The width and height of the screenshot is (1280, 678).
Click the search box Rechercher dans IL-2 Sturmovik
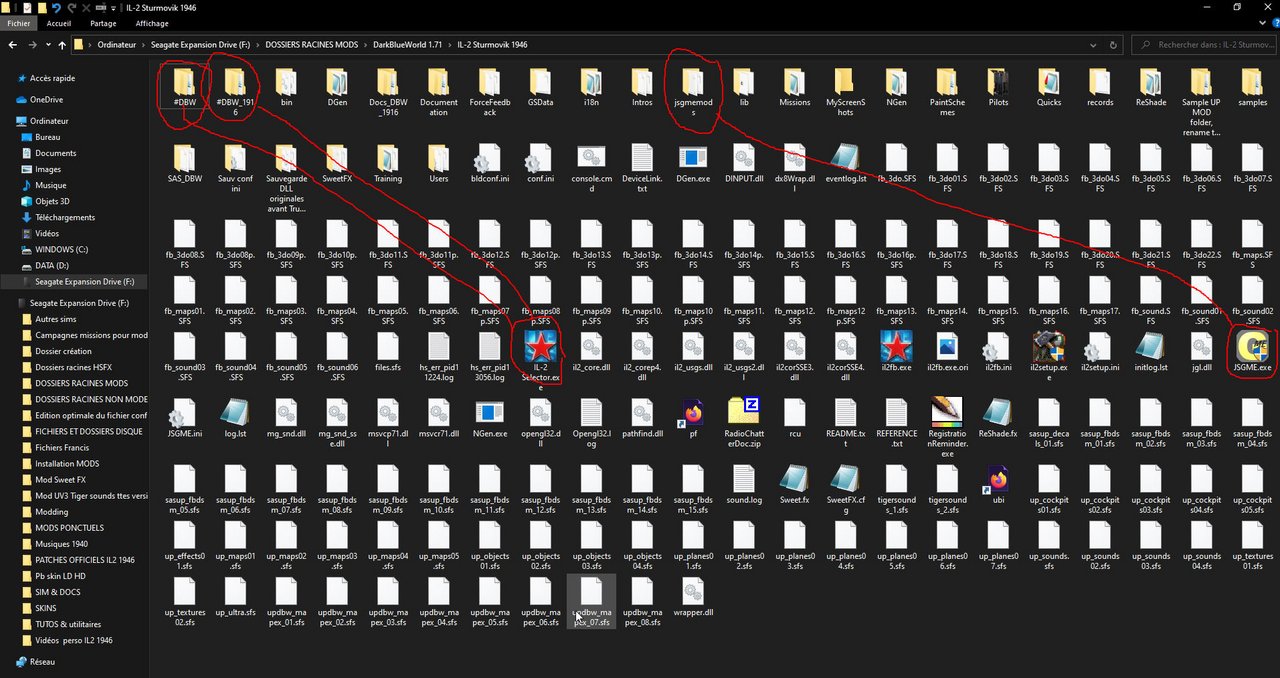point(1204,45)
